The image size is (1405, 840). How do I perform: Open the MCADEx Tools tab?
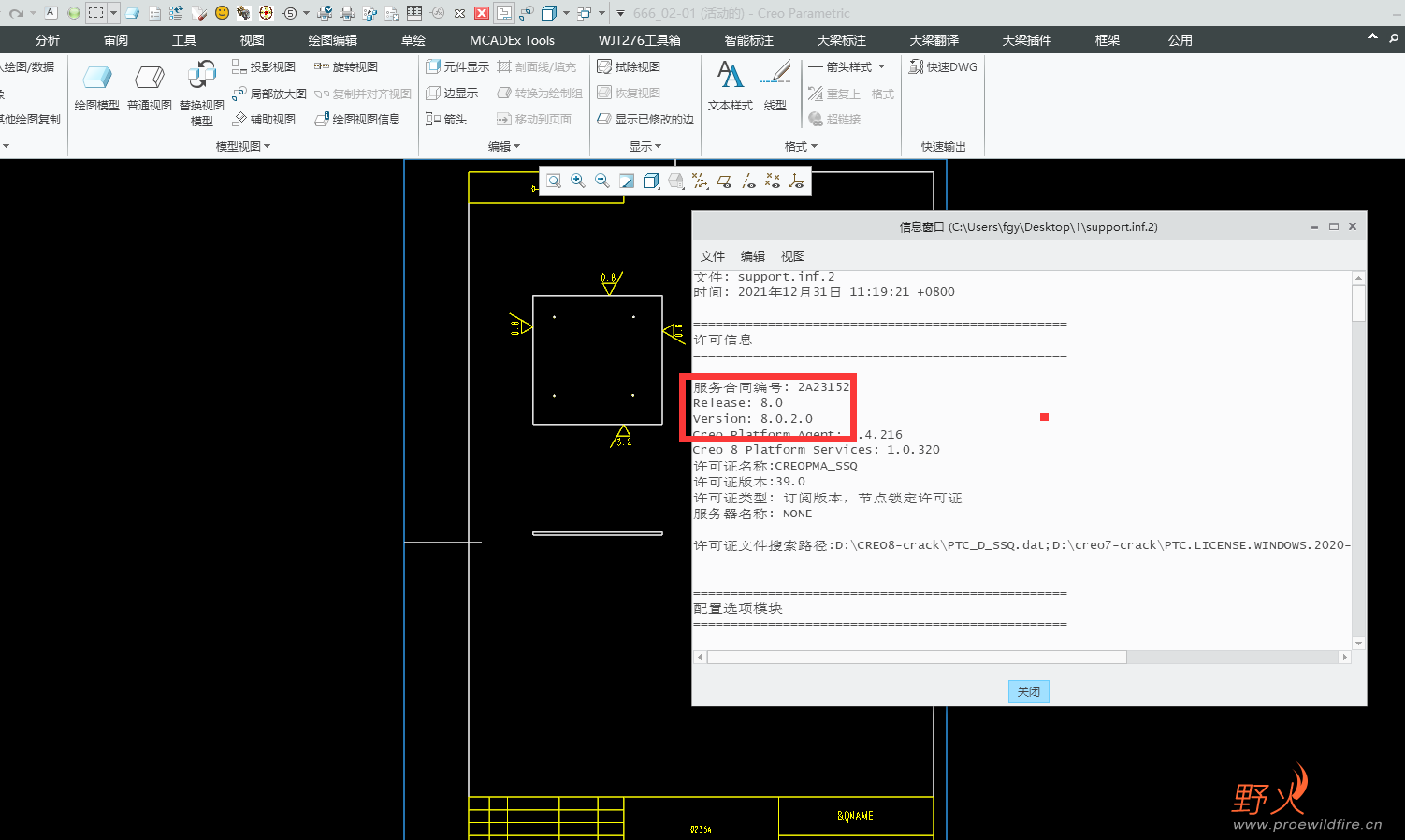tap(512, 40)
